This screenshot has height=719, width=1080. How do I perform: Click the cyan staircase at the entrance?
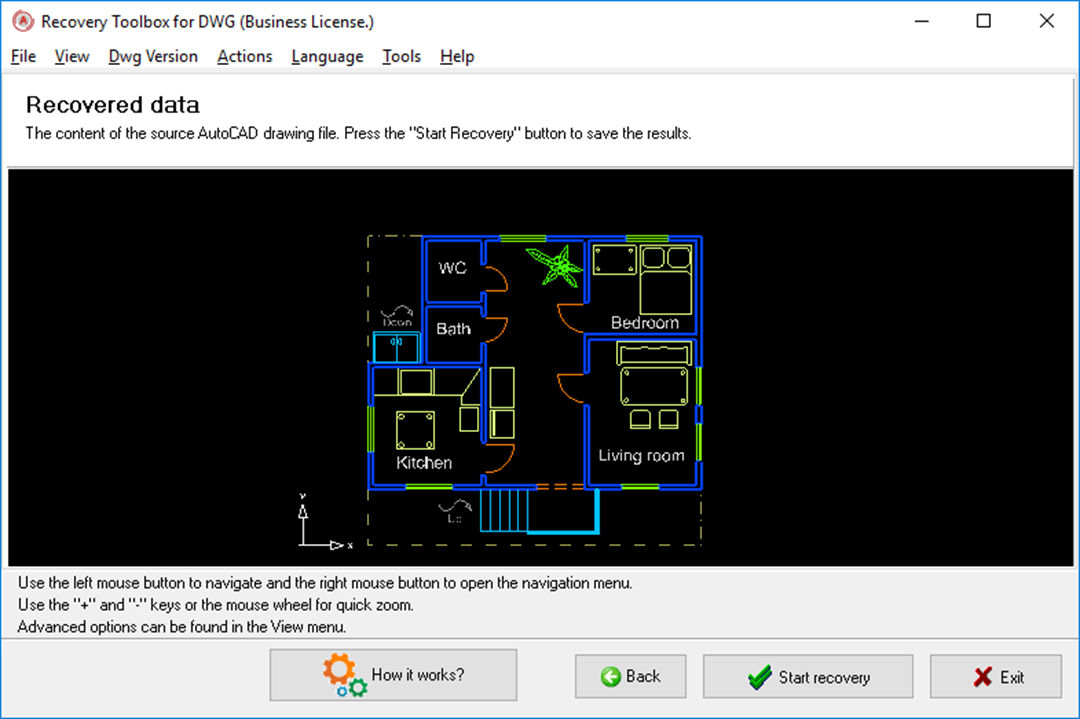pos(504,510)
